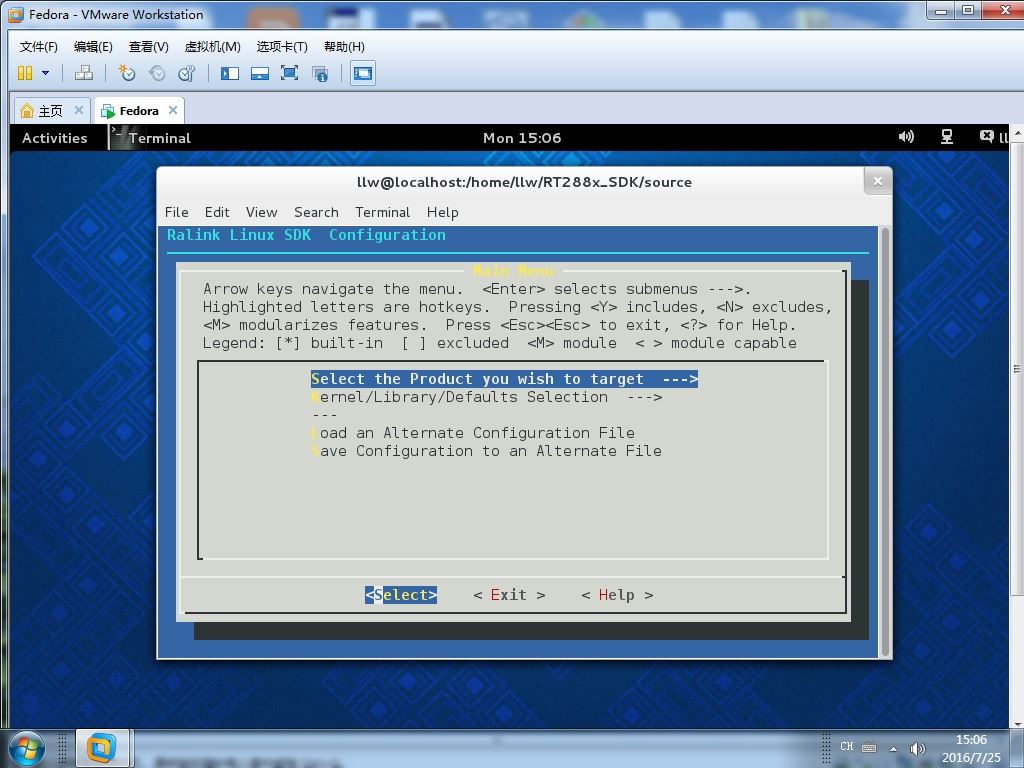This screenshot has width=1024, height=768.
Task: Click the < Exit > button
Action: tap(509, 595)
